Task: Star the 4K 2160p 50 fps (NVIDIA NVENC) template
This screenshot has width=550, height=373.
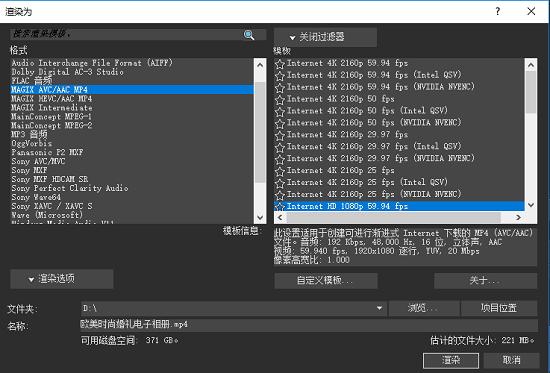Action: [280, 124]
